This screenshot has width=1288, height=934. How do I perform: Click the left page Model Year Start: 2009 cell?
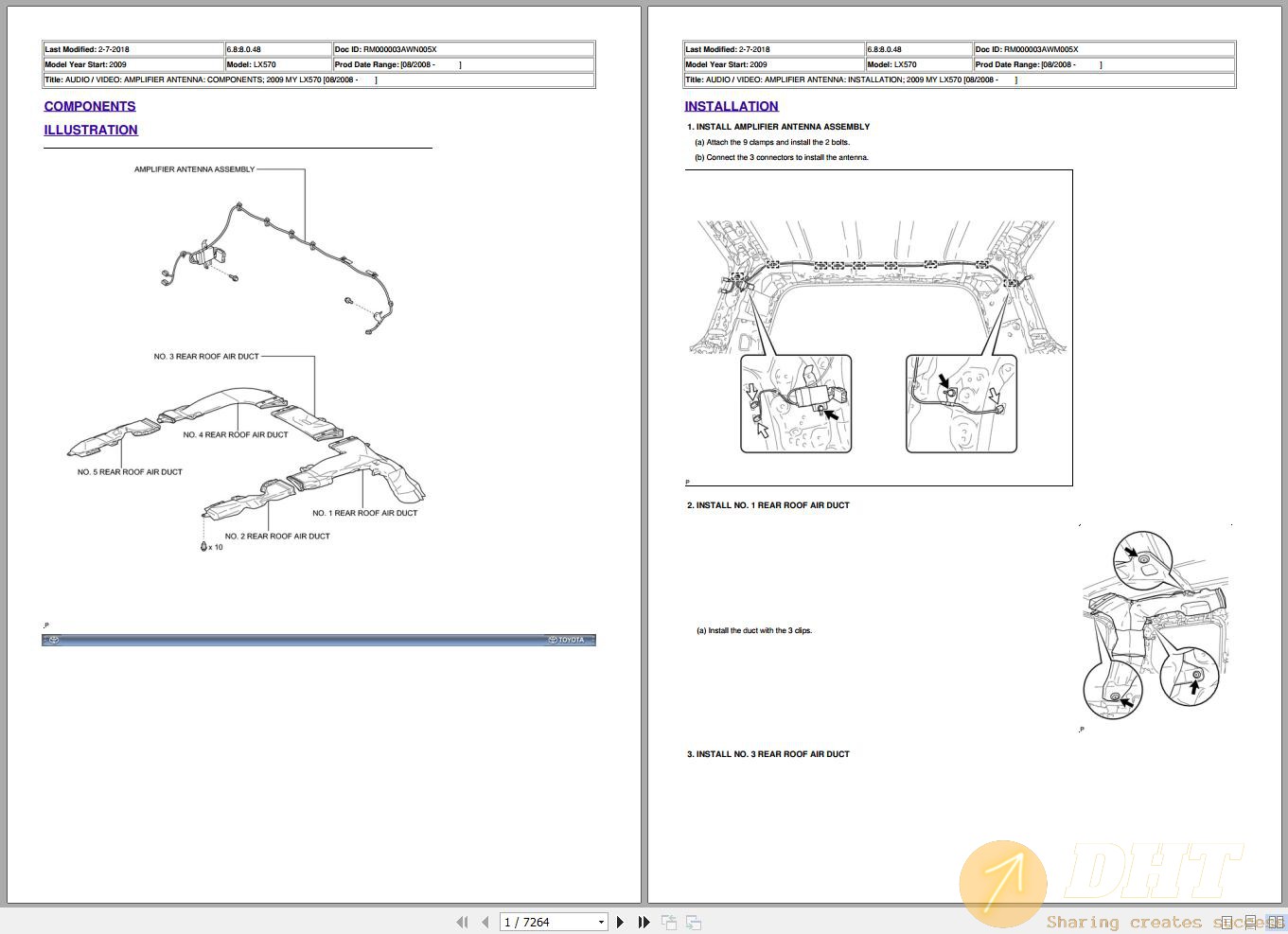(133, 64)
